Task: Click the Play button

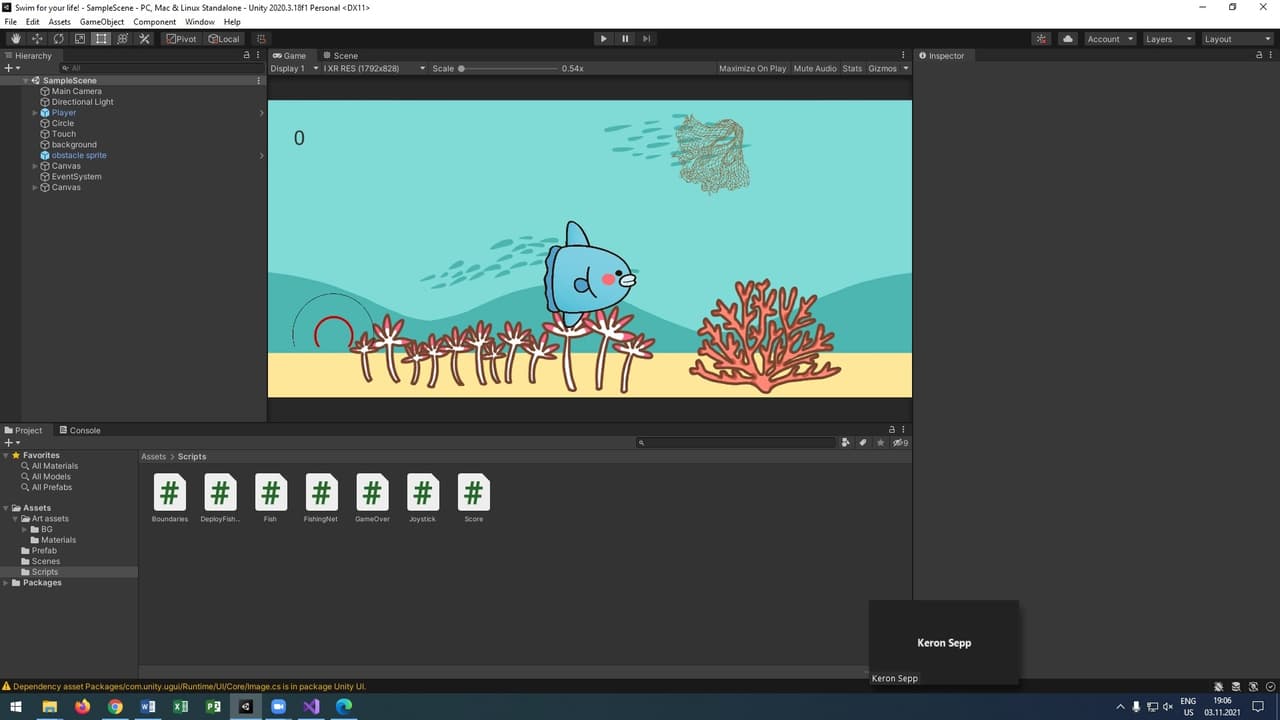Action: 603,39
